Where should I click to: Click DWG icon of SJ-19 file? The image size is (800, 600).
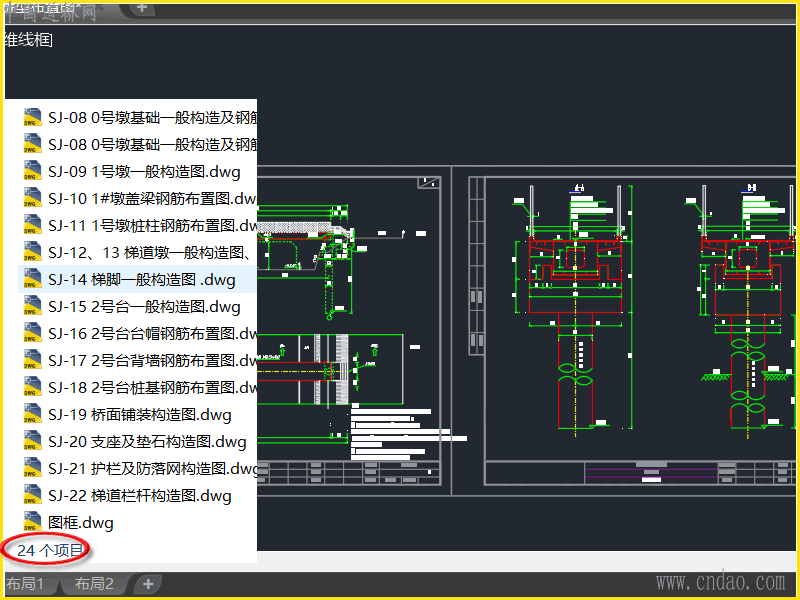[x=32, y=414]
